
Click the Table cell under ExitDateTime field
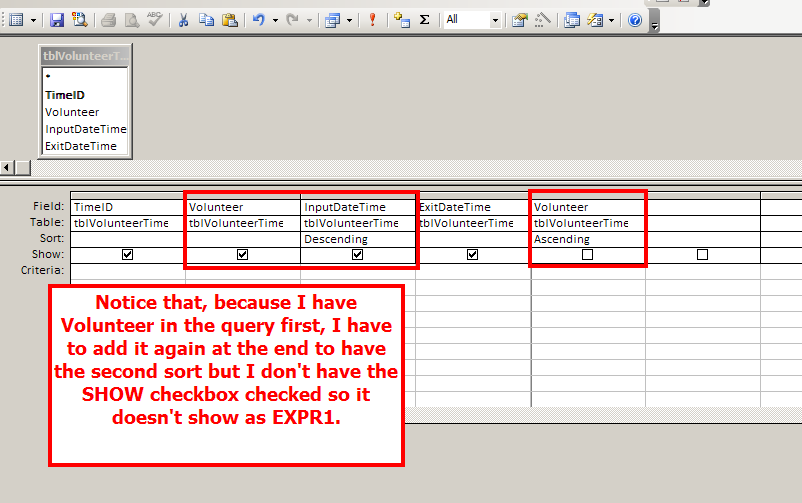[473, 223]
